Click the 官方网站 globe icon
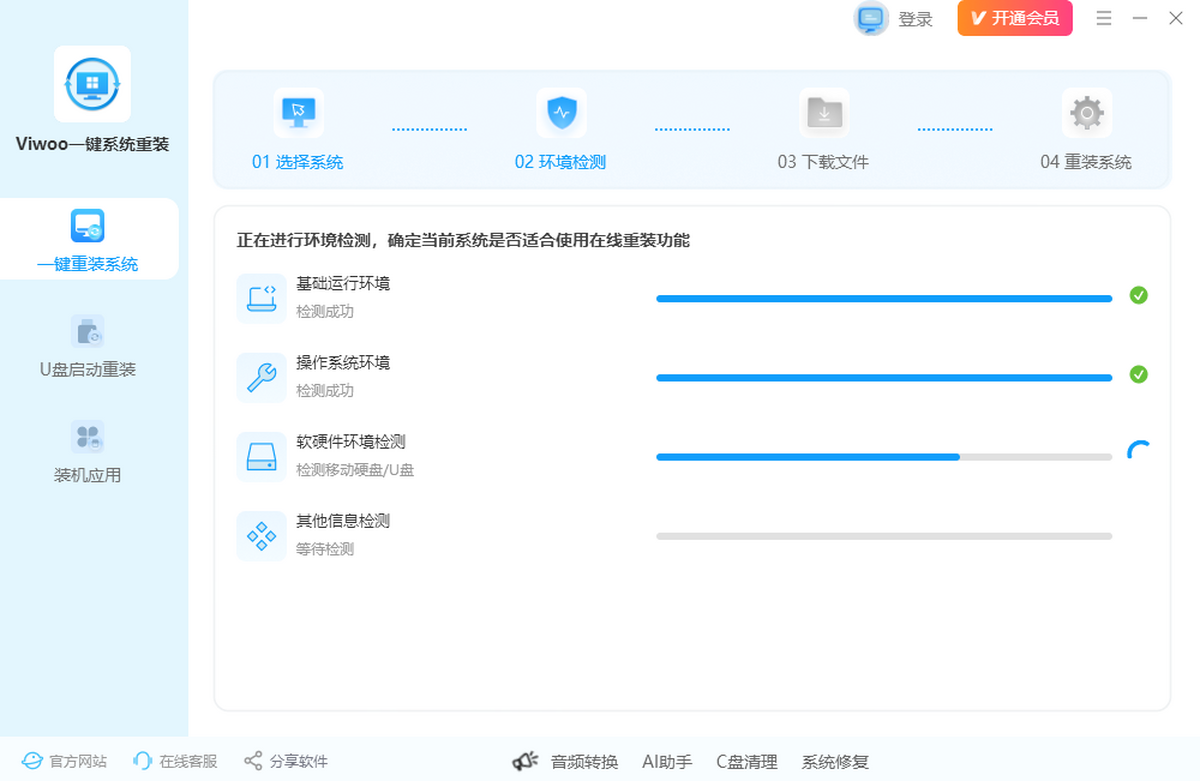Viewport: 1200px width, 781px height. point(33,762)
